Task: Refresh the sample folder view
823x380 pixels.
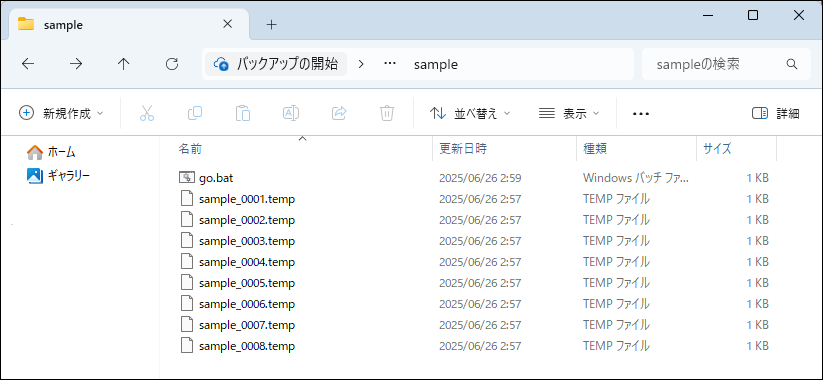Action: click(172, 64)
